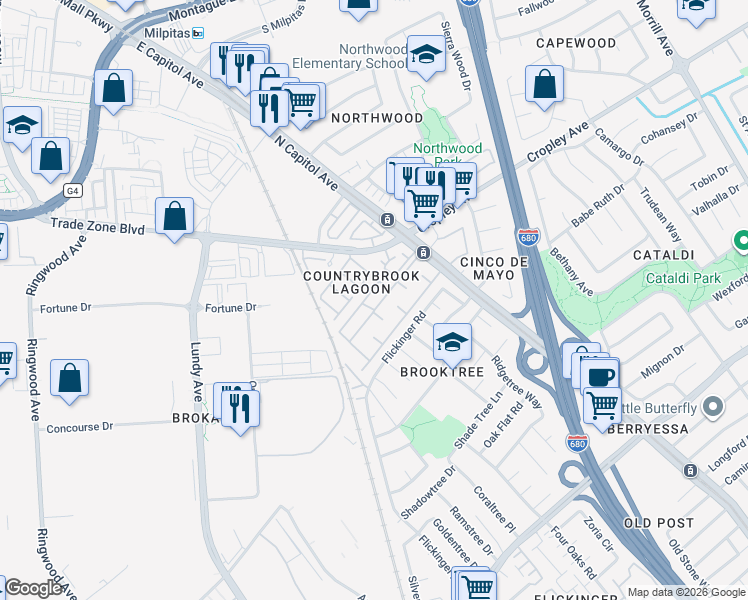This screenshot has width=748, height=600.
Task: Open the front shopping cart marker by Cropley Ave
Action: pyautogui.click(x=424, y=207)
